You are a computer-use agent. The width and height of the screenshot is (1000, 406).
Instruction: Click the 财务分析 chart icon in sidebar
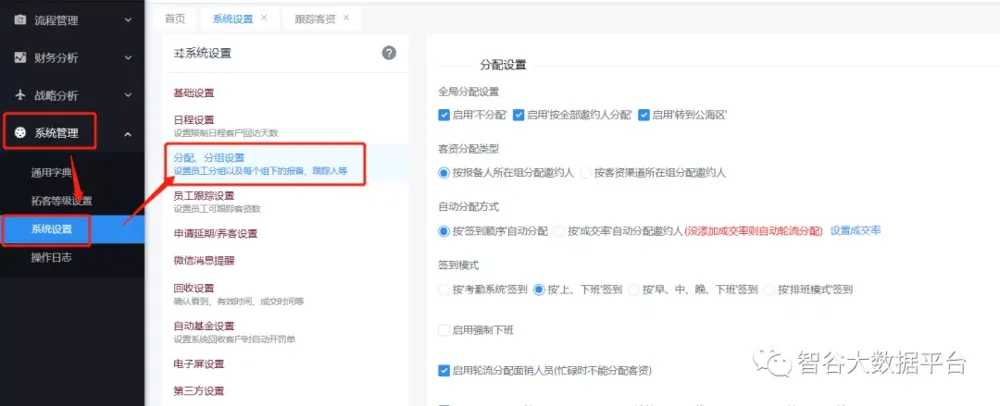pos(20,57)
